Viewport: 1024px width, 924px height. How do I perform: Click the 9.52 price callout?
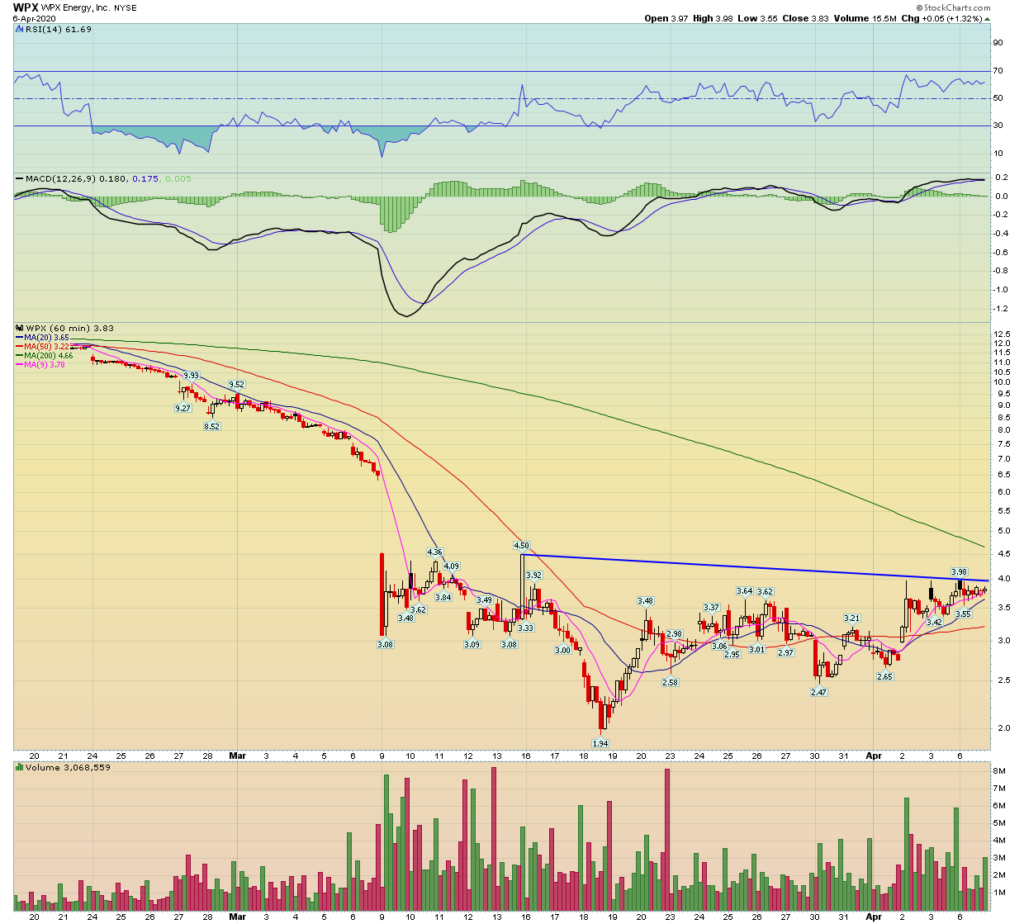(x=236, y=385)
